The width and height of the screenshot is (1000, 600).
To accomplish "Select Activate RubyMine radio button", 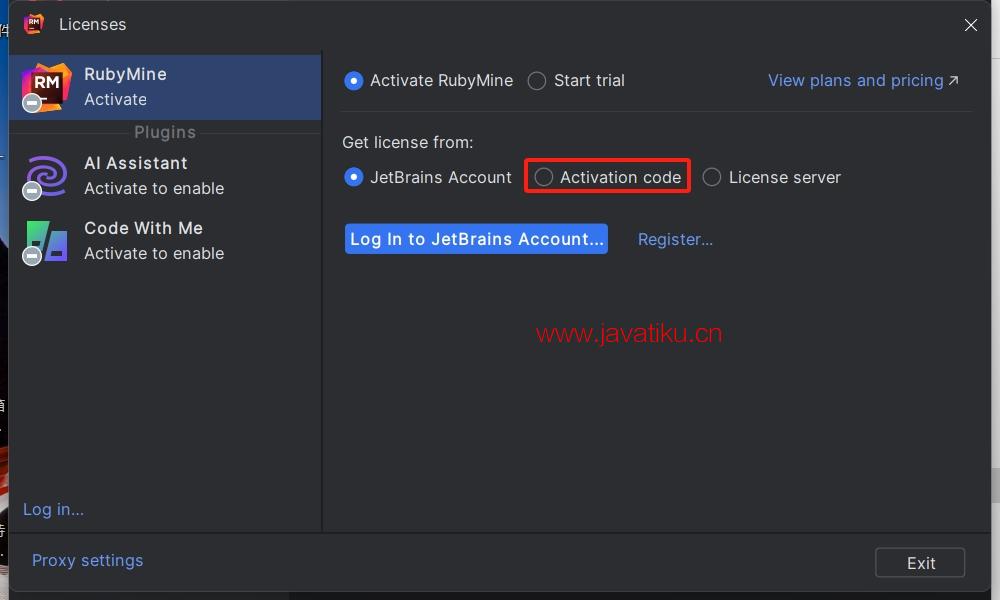I will click(353, 81).
